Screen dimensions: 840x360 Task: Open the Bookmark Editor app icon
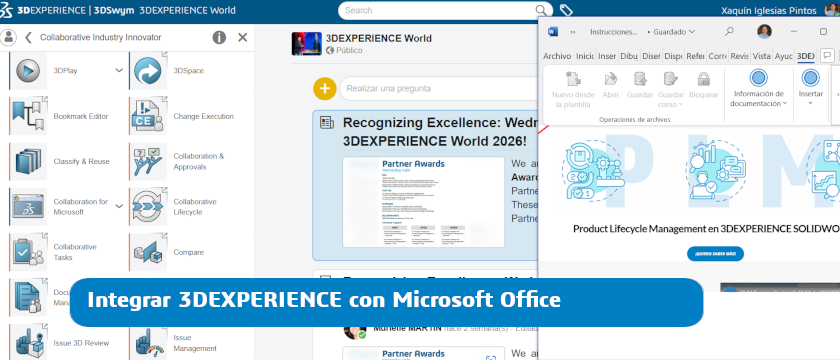coord(28,116)
